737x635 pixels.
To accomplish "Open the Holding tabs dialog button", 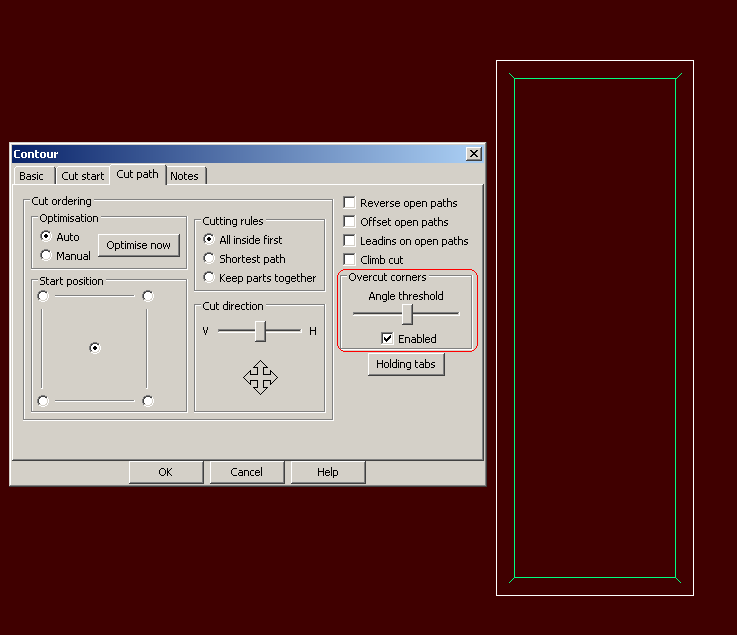I will pyautogui.click(x=406, y=364).
